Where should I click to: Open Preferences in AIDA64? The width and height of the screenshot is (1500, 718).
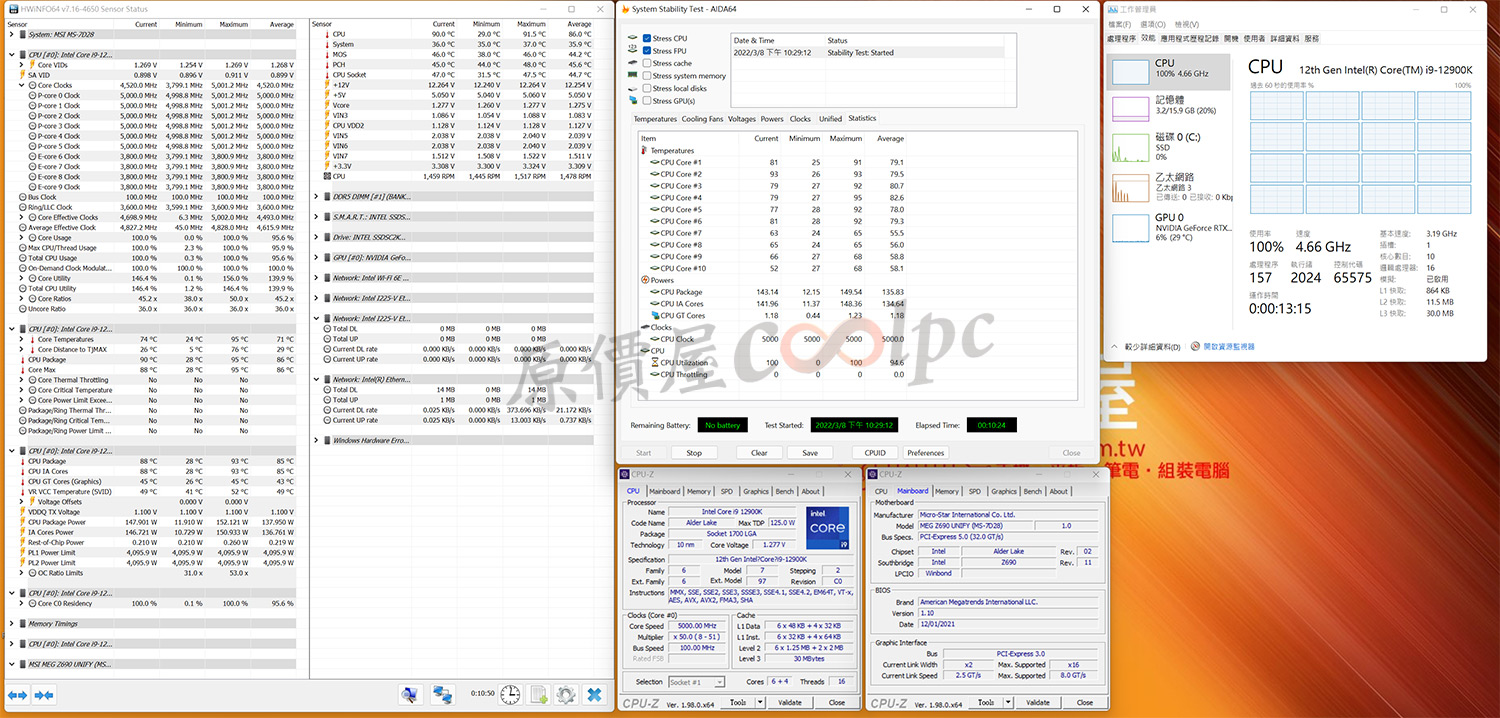coord(926,453)
